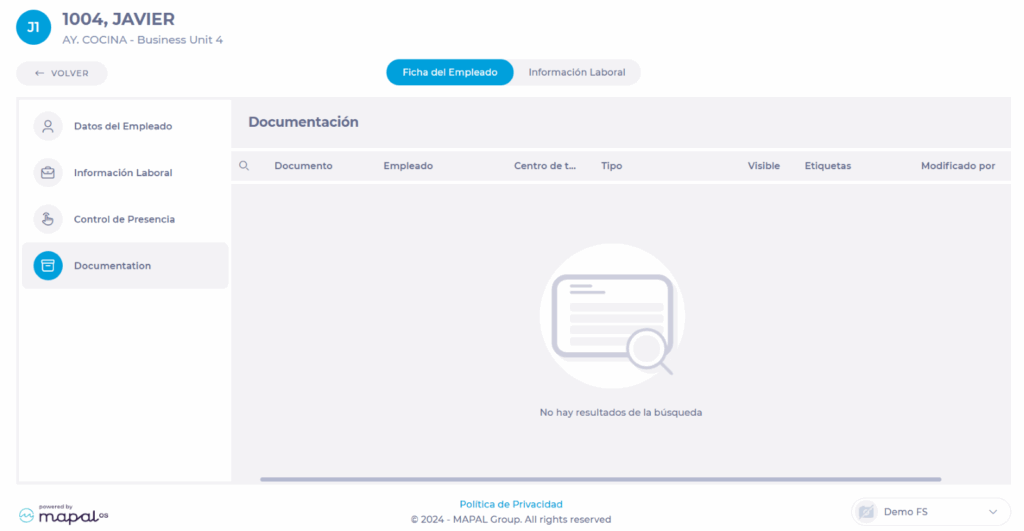
Task: Click the MAPAL OS logo in footer
Action: coord(63,514)
